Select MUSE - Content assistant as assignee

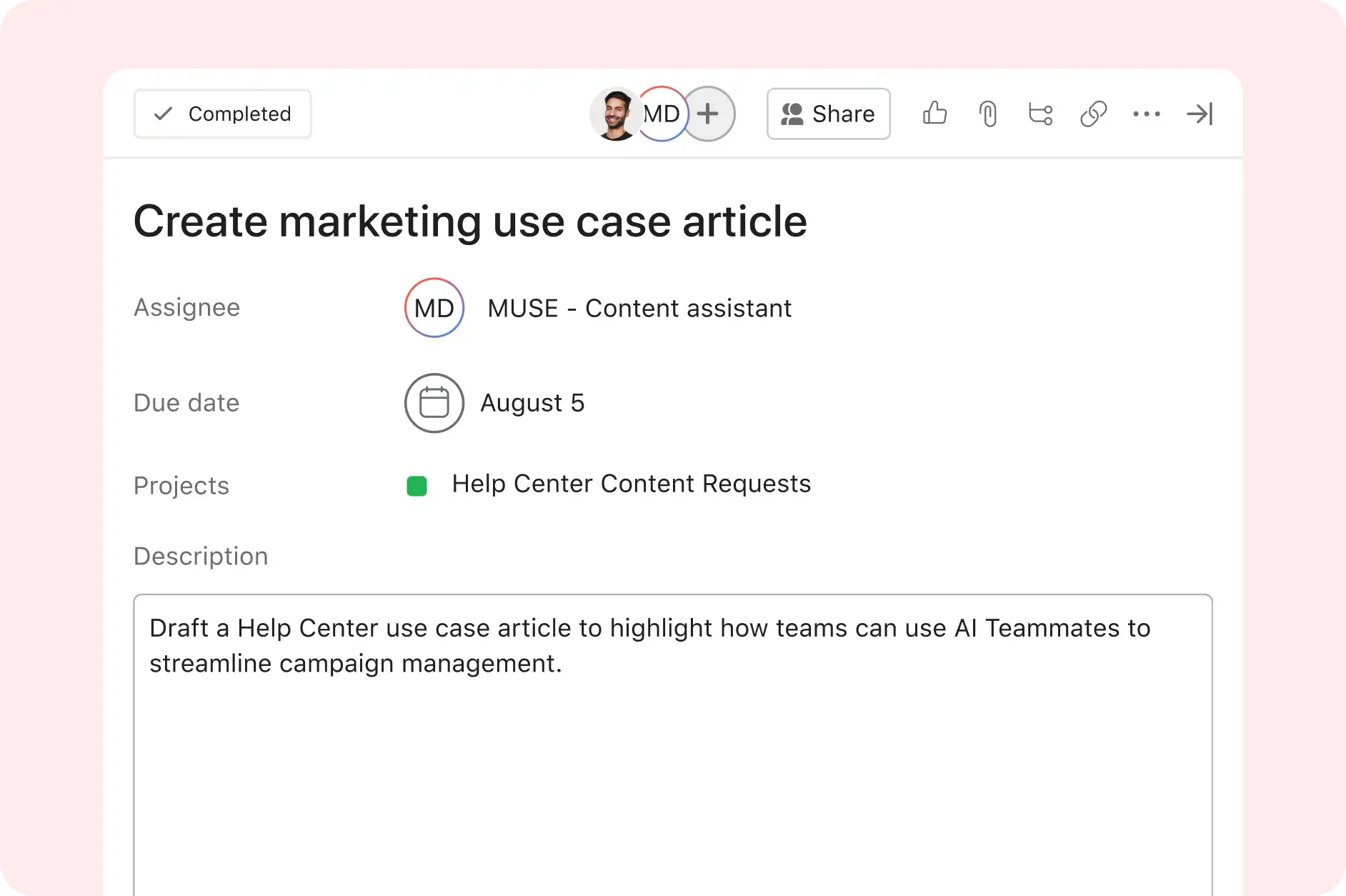[639, 308]
